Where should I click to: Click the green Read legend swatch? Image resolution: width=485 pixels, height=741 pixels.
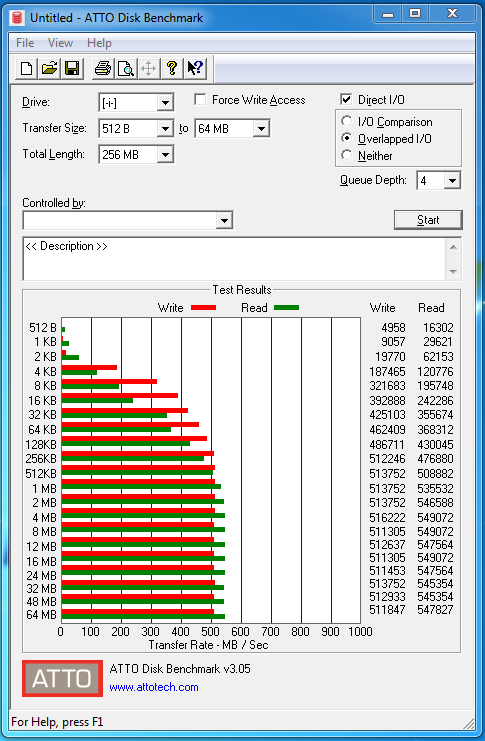click(x=286, y=308)
